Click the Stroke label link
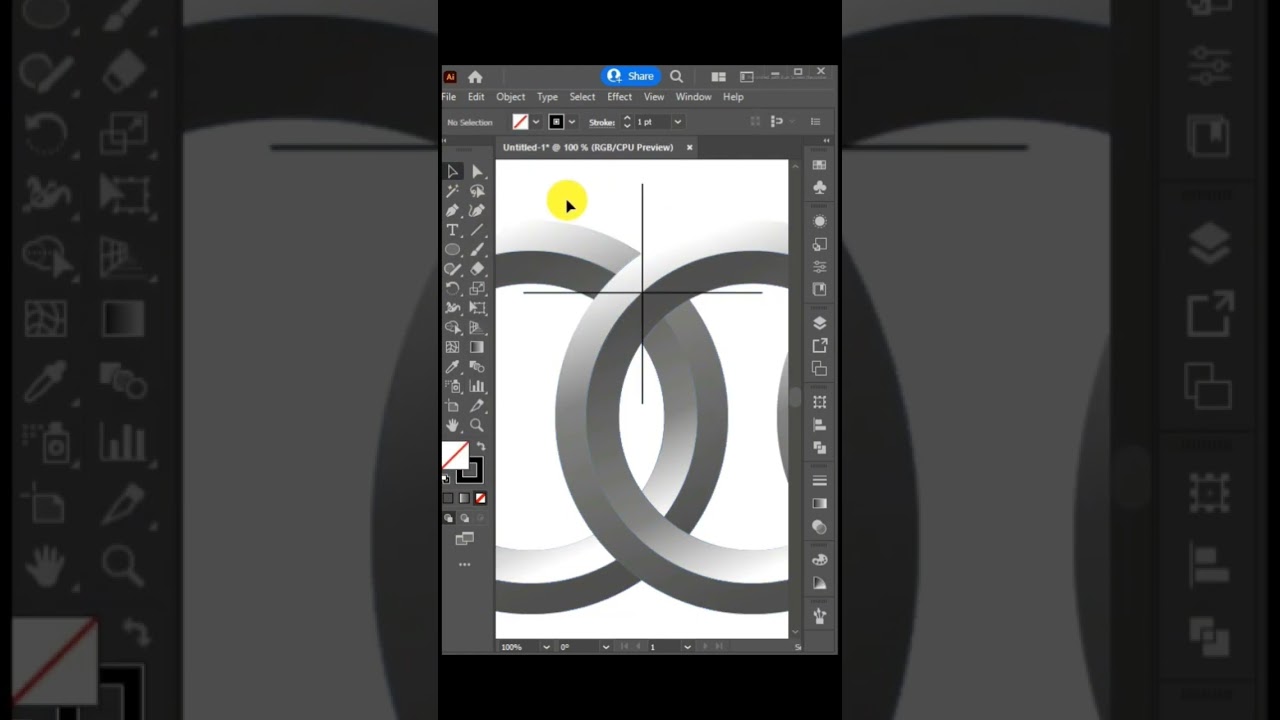The height and width of the screenshot is (720, 1280). coord(602,122)
